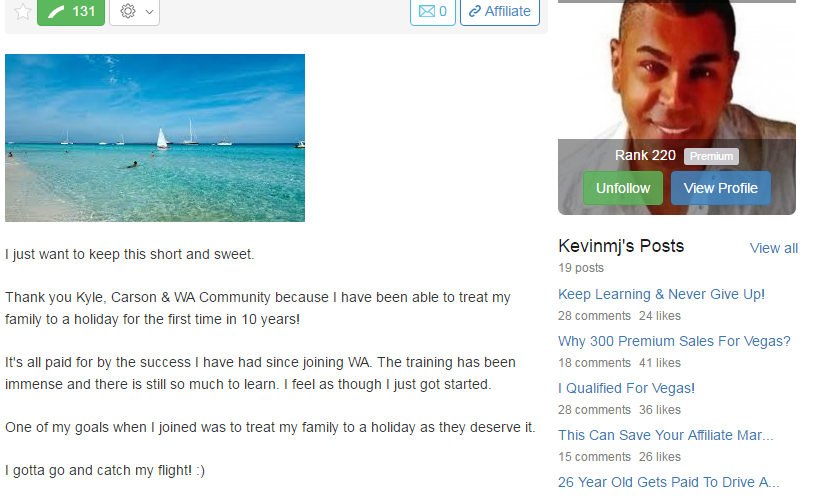Viewport: 838px width, 497px height.
Task: Open 'This Can Save Your Affiliate Mar...' post
Action: [665, 436]
